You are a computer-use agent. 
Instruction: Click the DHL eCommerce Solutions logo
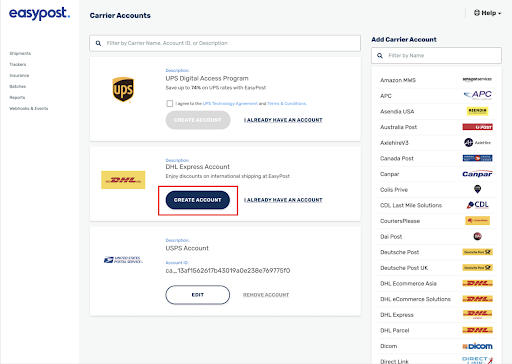click(477, 299)
